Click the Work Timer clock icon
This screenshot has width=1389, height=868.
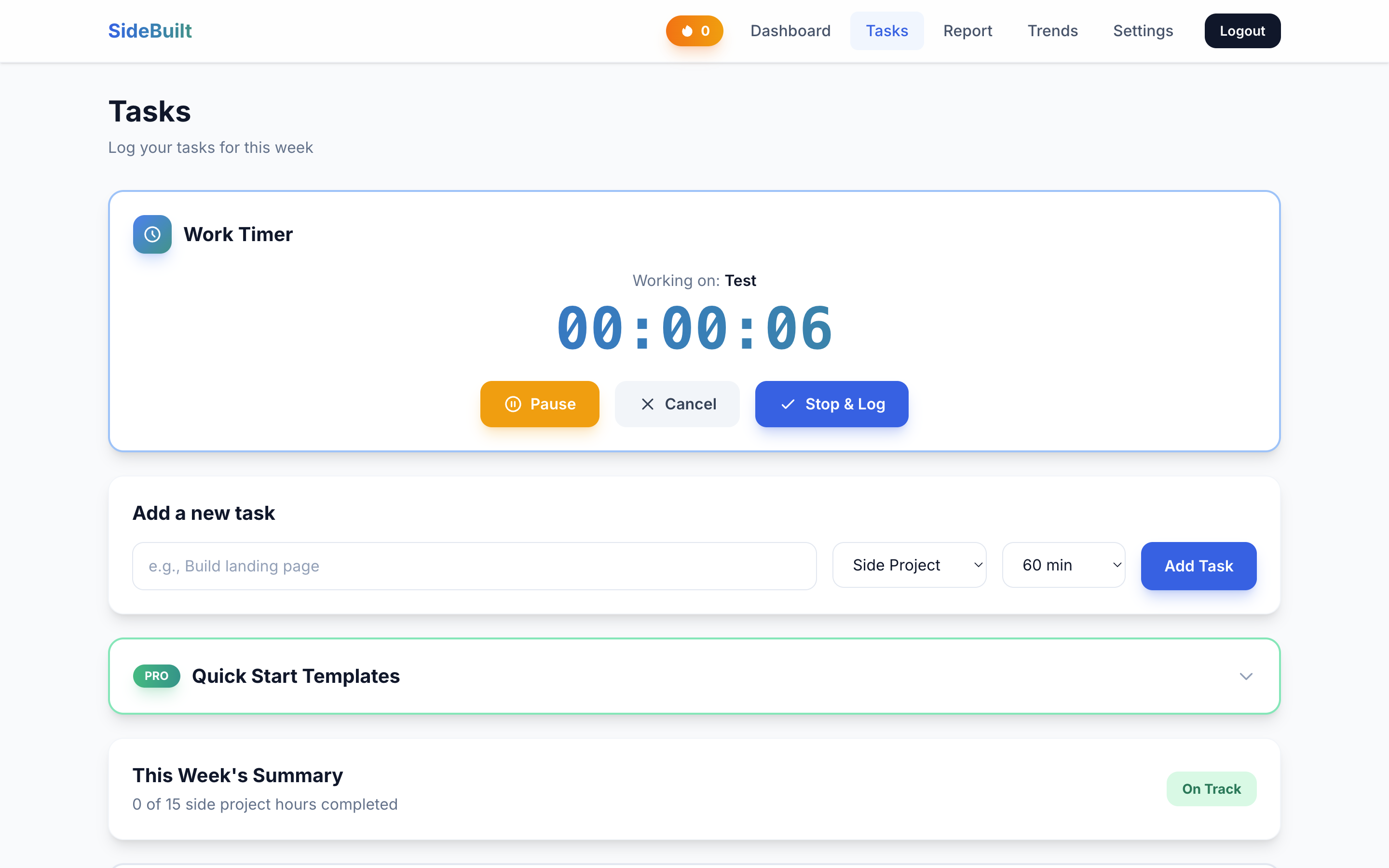tap(152, 234)
